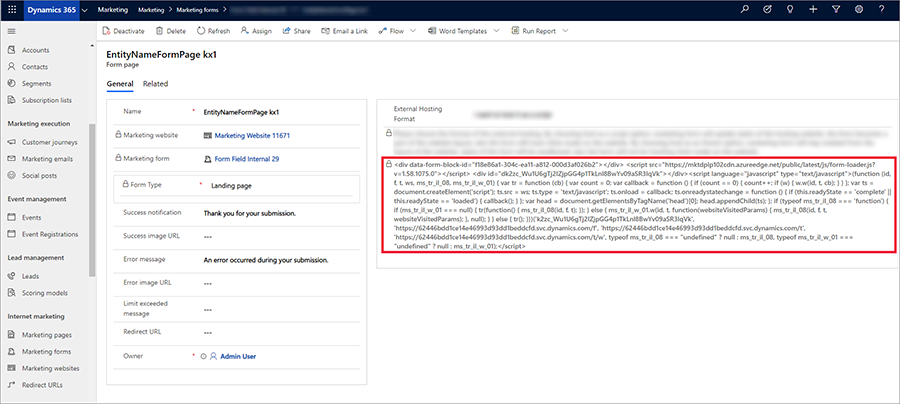This screenshot has width=900, height=404.
Task: Click the Form Type field lock icon
Action: click(x=124, y=185)
